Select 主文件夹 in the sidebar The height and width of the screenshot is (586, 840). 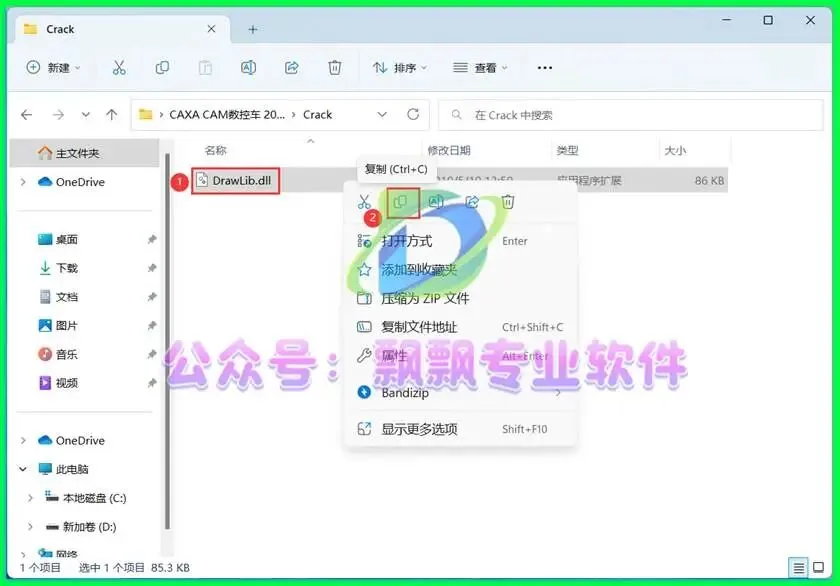pos(85,153)
